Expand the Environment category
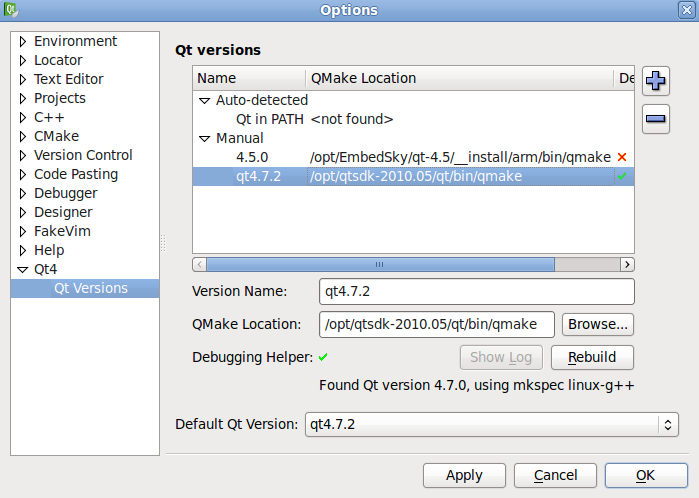Viewport: 699px width, 498px height. tap(23, 41)
